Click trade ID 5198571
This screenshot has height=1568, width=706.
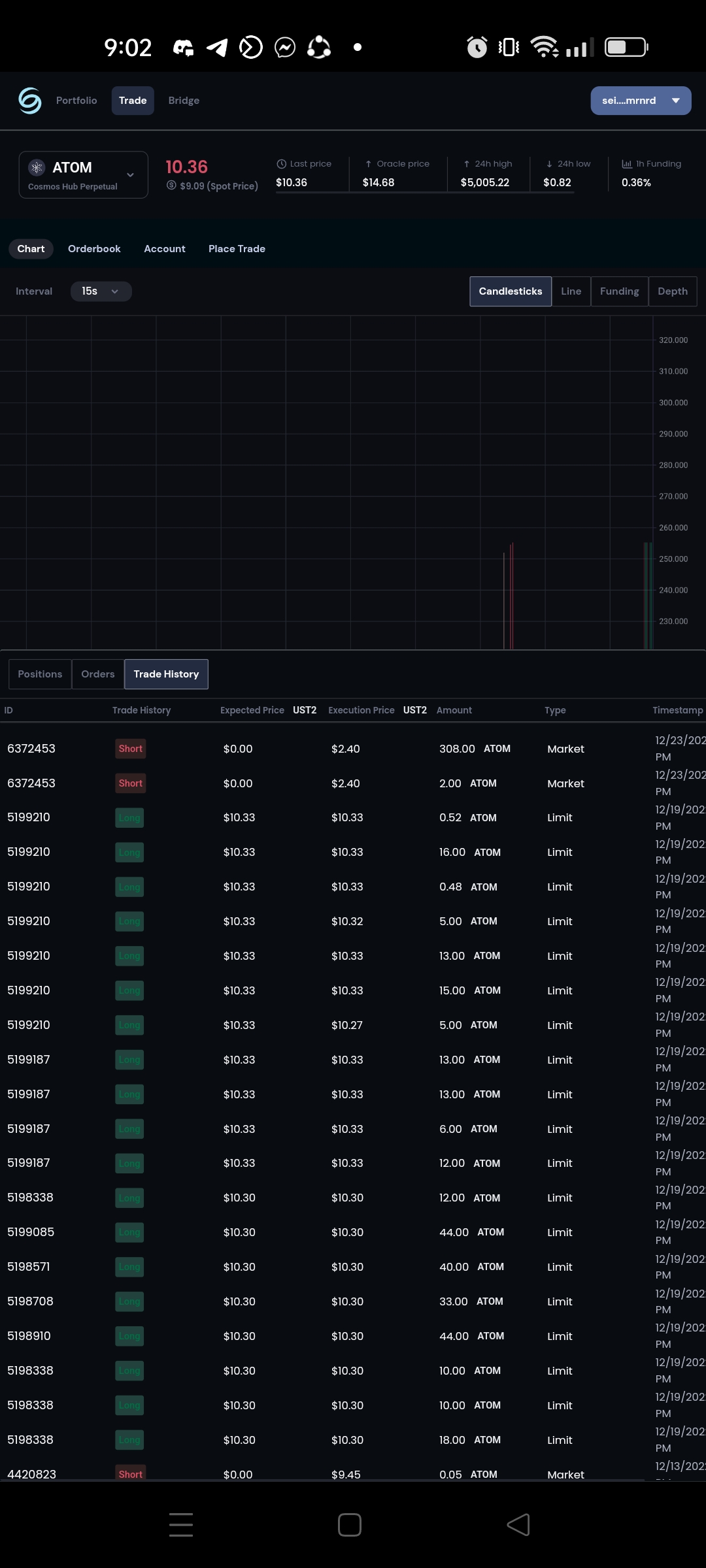(29, 1267)
